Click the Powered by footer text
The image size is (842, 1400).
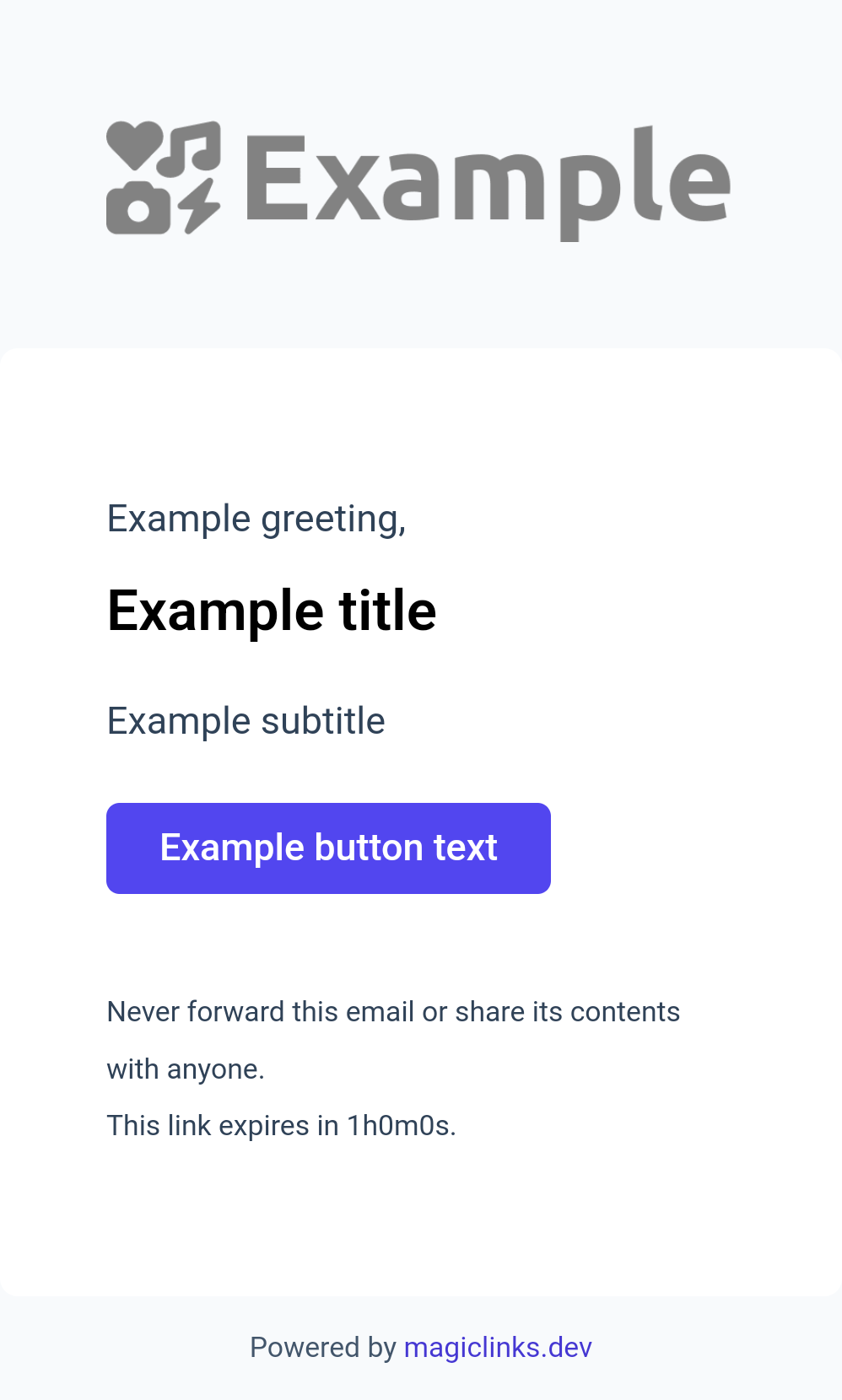323,1347
